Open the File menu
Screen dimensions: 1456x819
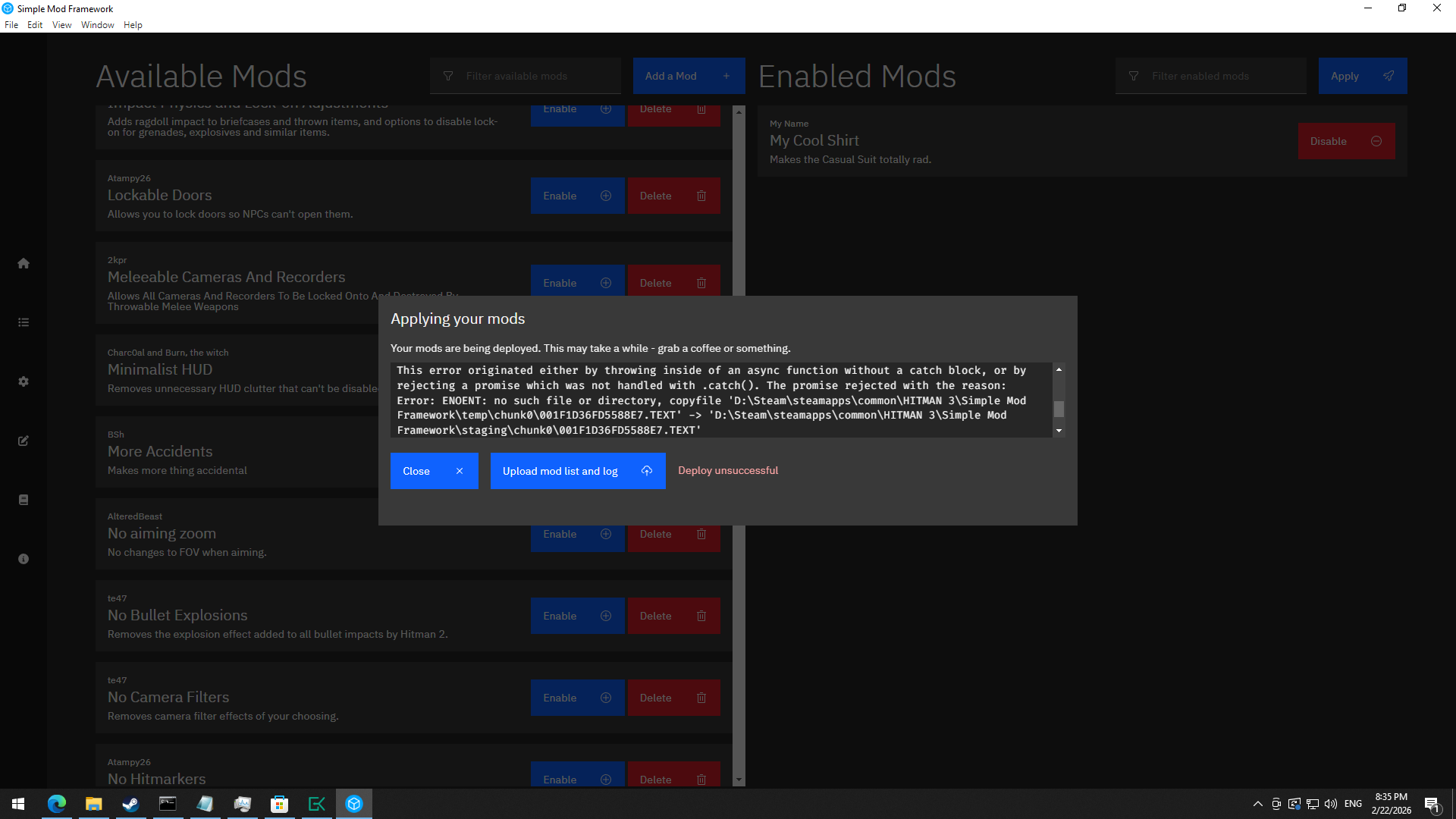(x=11, y=25)
